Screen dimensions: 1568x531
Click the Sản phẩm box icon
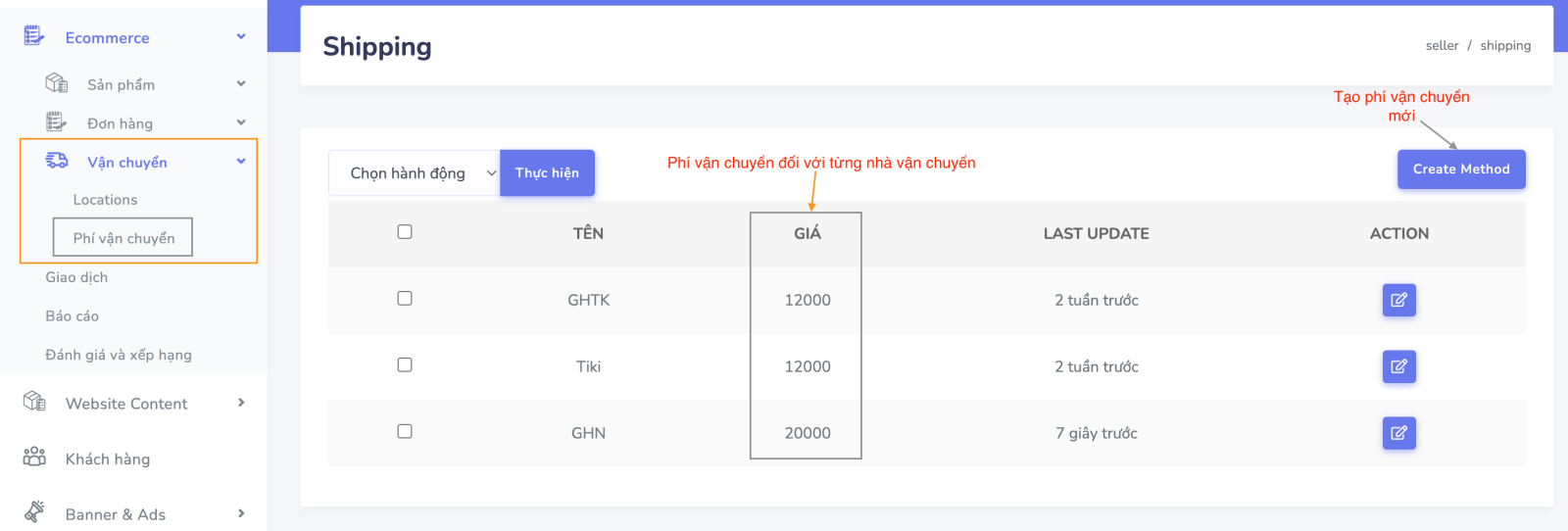(57, 83)
